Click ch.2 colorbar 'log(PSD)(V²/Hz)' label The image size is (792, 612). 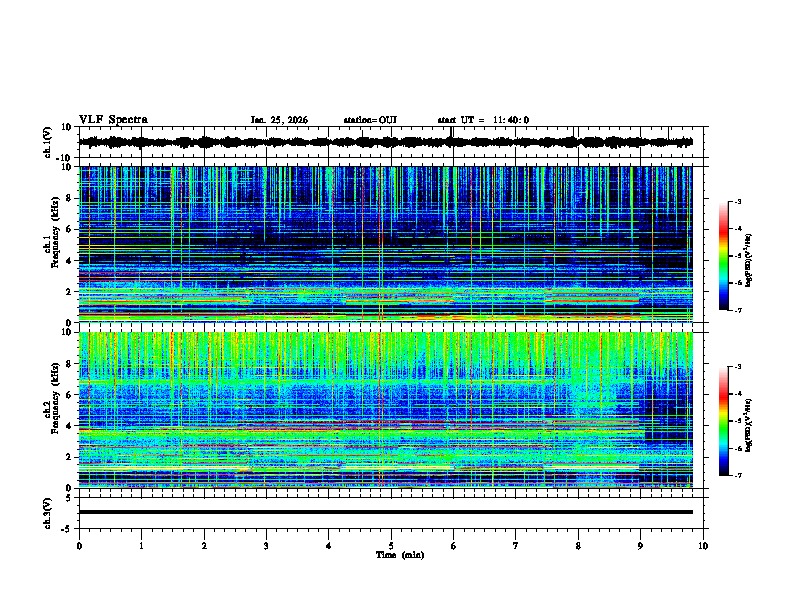[x=749, y=425]
